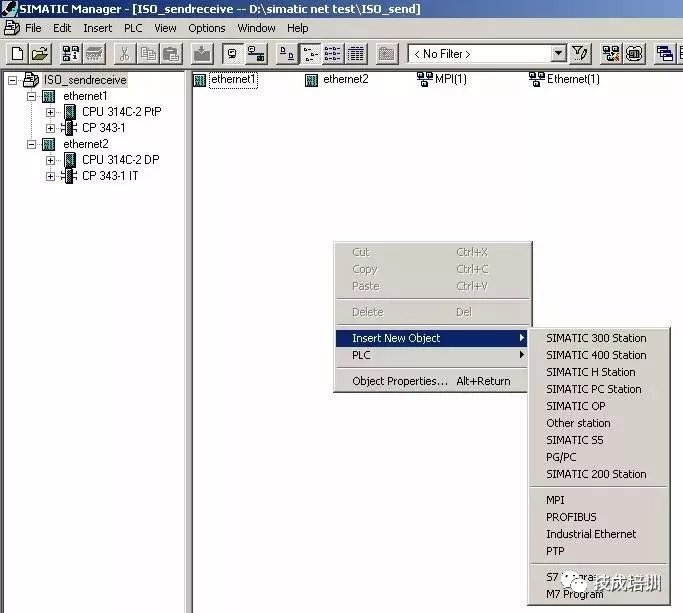Switch to Details view icon

pos(356,54)
